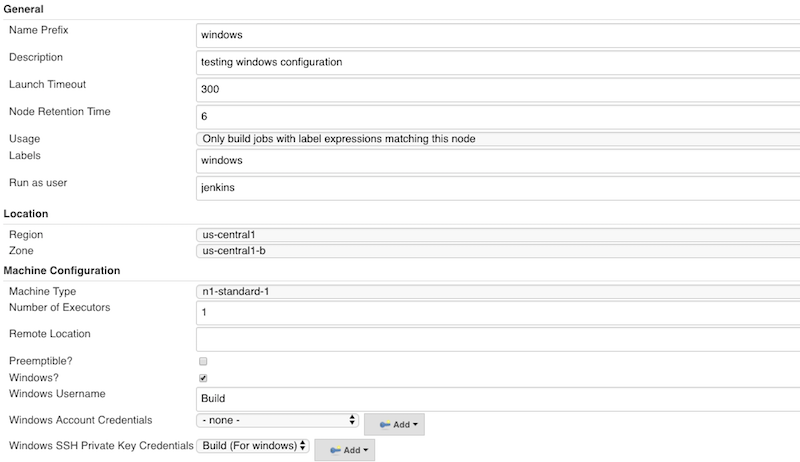Click key icon beside SSH Private Key Credentials
The image size is (800, 462).
333,450
